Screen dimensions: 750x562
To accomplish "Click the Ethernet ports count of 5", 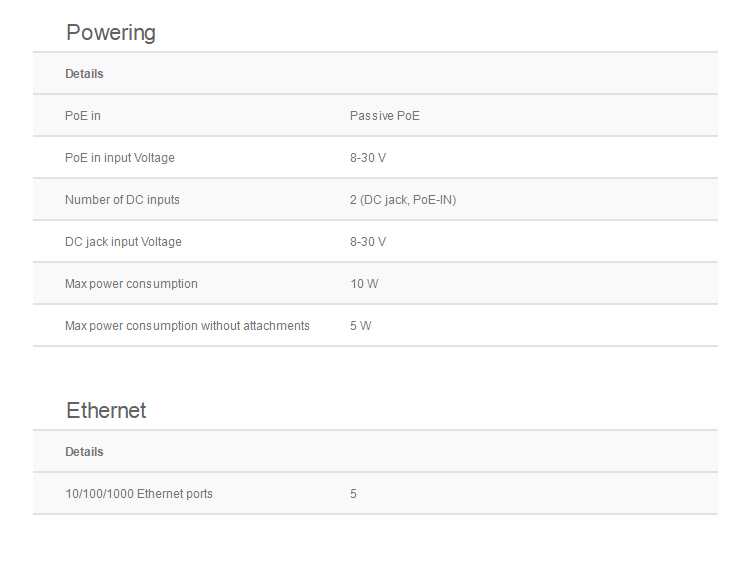I will [x=353, y=494].
